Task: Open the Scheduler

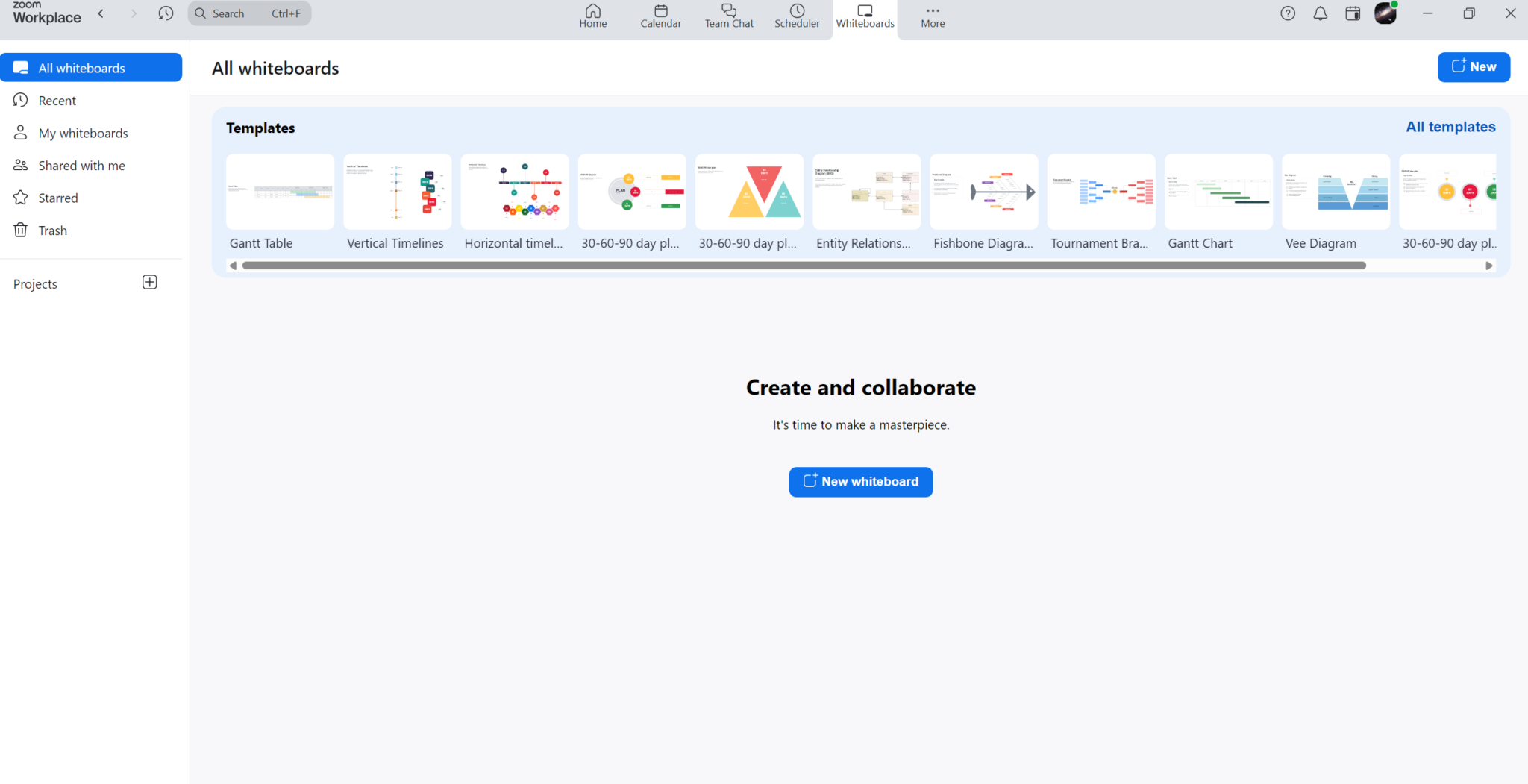Action: click(797, 16)
